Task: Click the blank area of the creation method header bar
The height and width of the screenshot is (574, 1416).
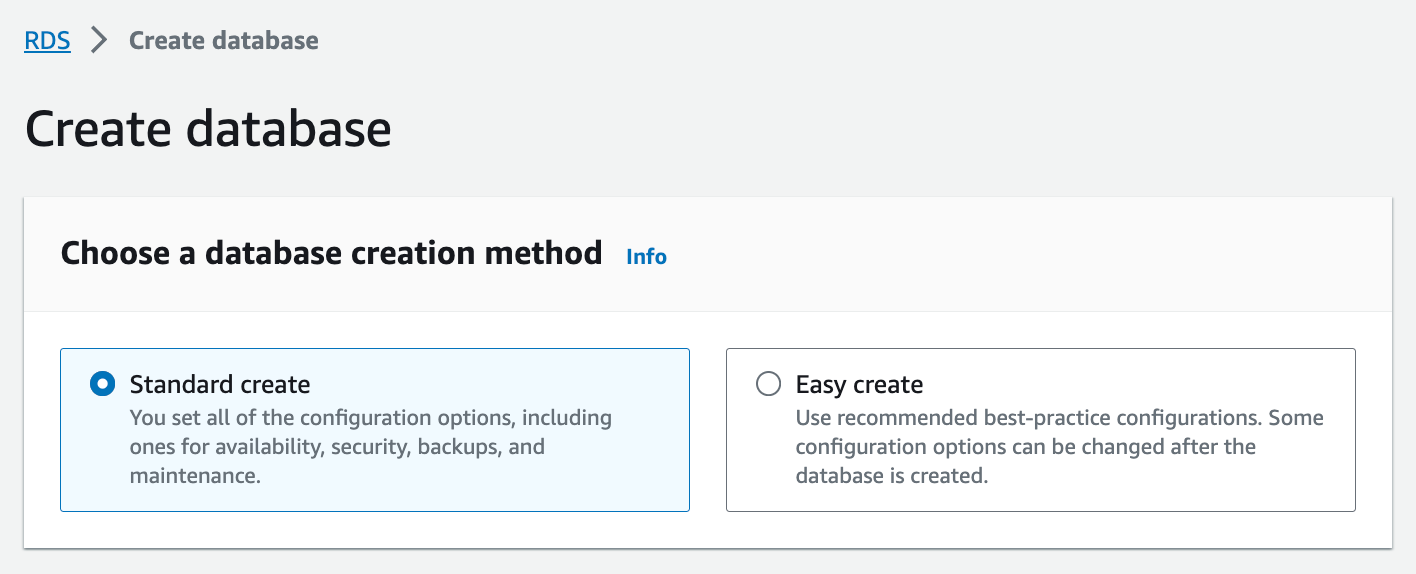Action: tap(1000, 253)
